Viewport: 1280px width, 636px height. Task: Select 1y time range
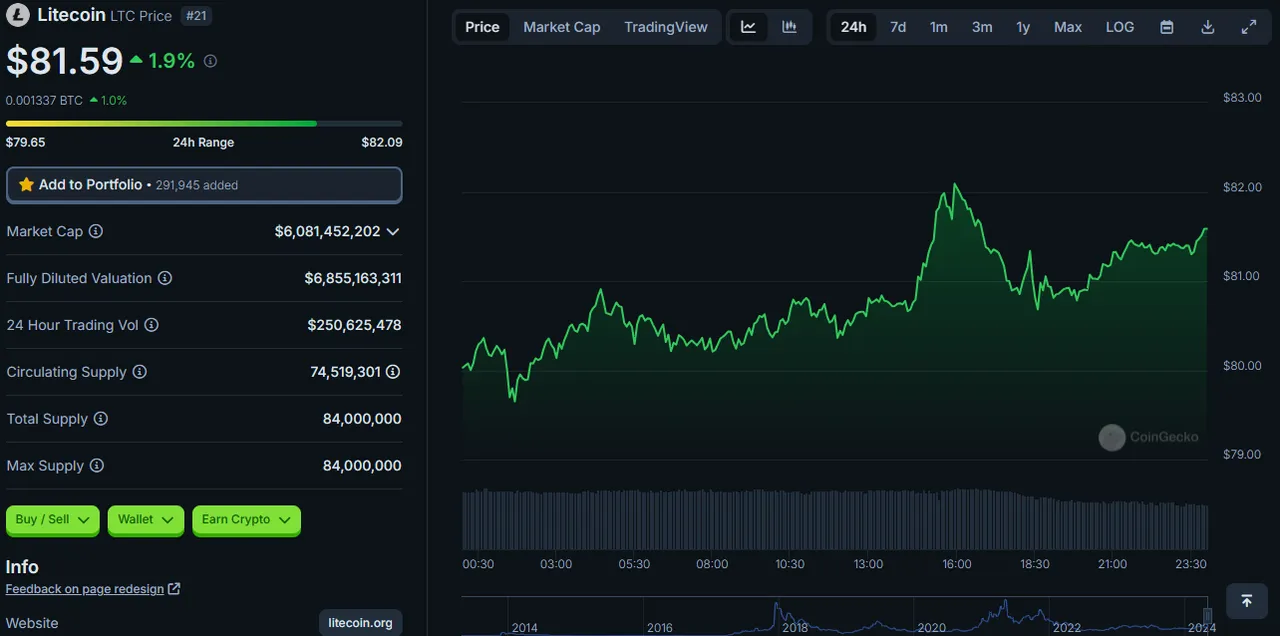[x=1023, y=27]
